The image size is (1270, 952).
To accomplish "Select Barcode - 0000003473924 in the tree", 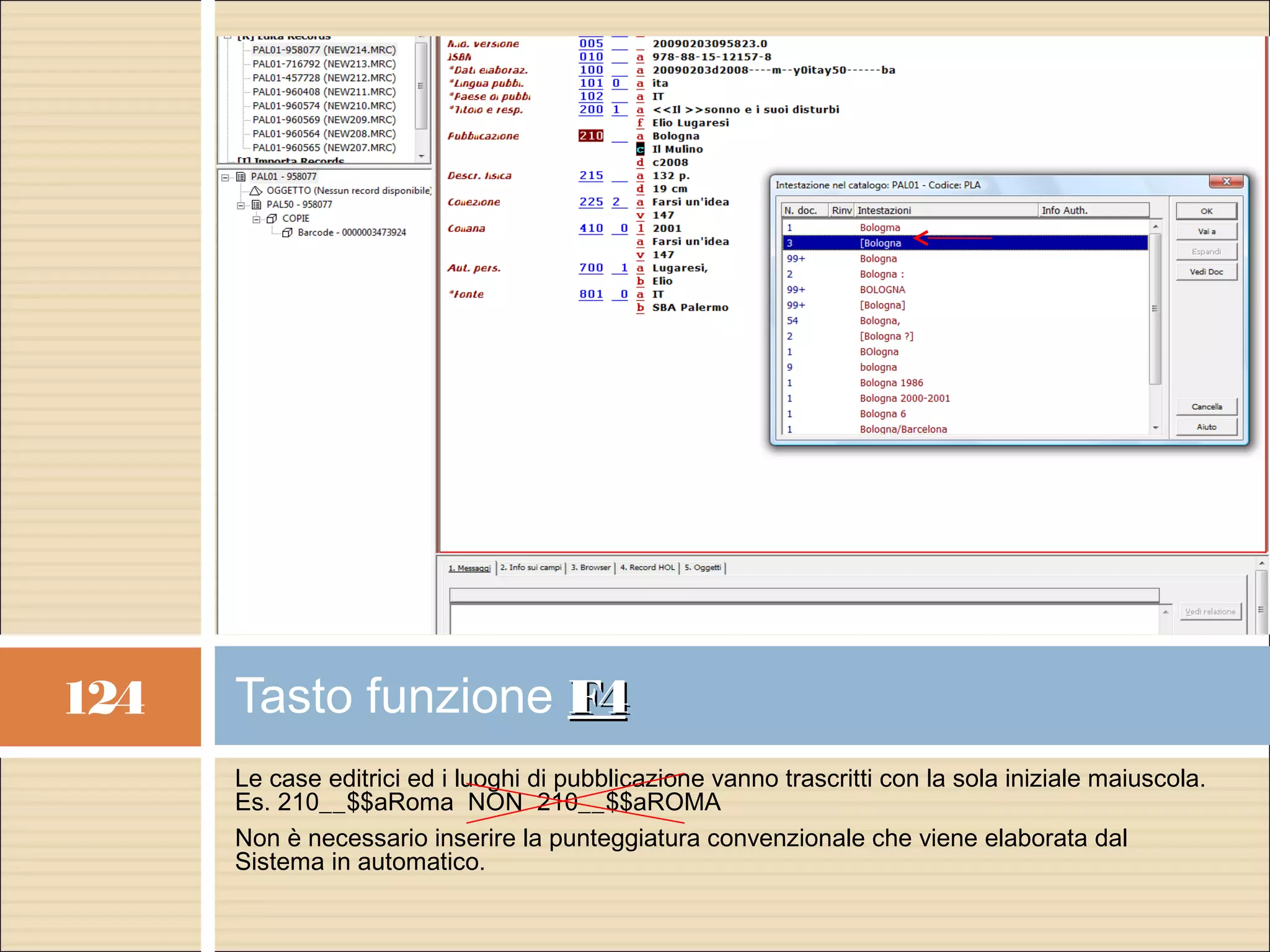I will (x=352, y=232).
